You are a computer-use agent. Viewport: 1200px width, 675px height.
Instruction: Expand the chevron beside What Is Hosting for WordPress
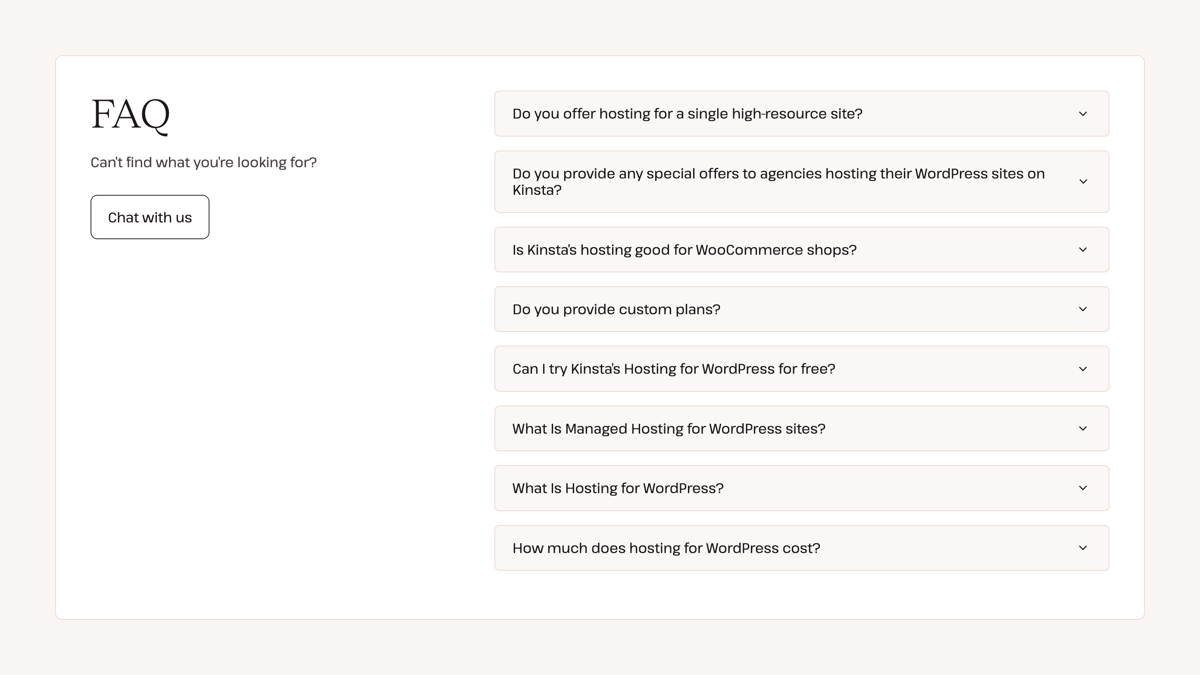1082,488
